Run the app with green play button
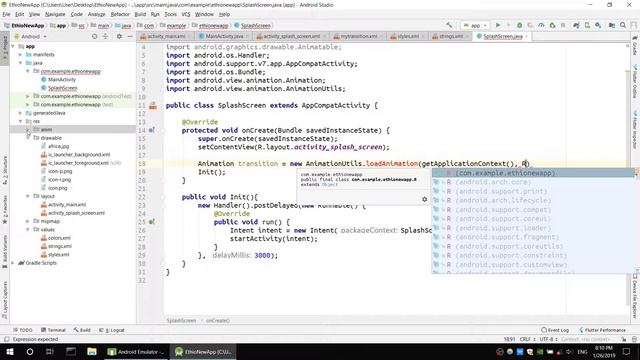 (x=498, y=25)
